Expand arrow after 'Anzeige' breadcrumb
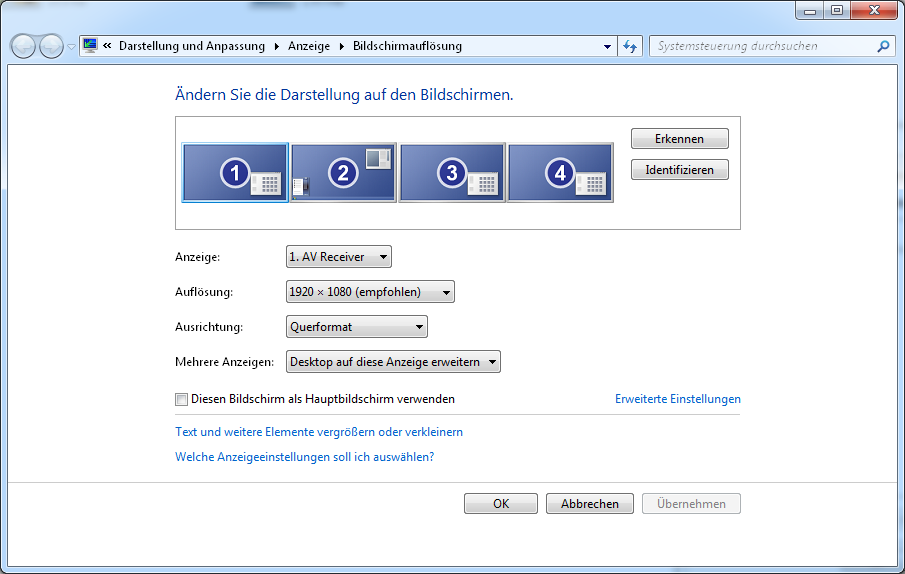 click(342, 47)
